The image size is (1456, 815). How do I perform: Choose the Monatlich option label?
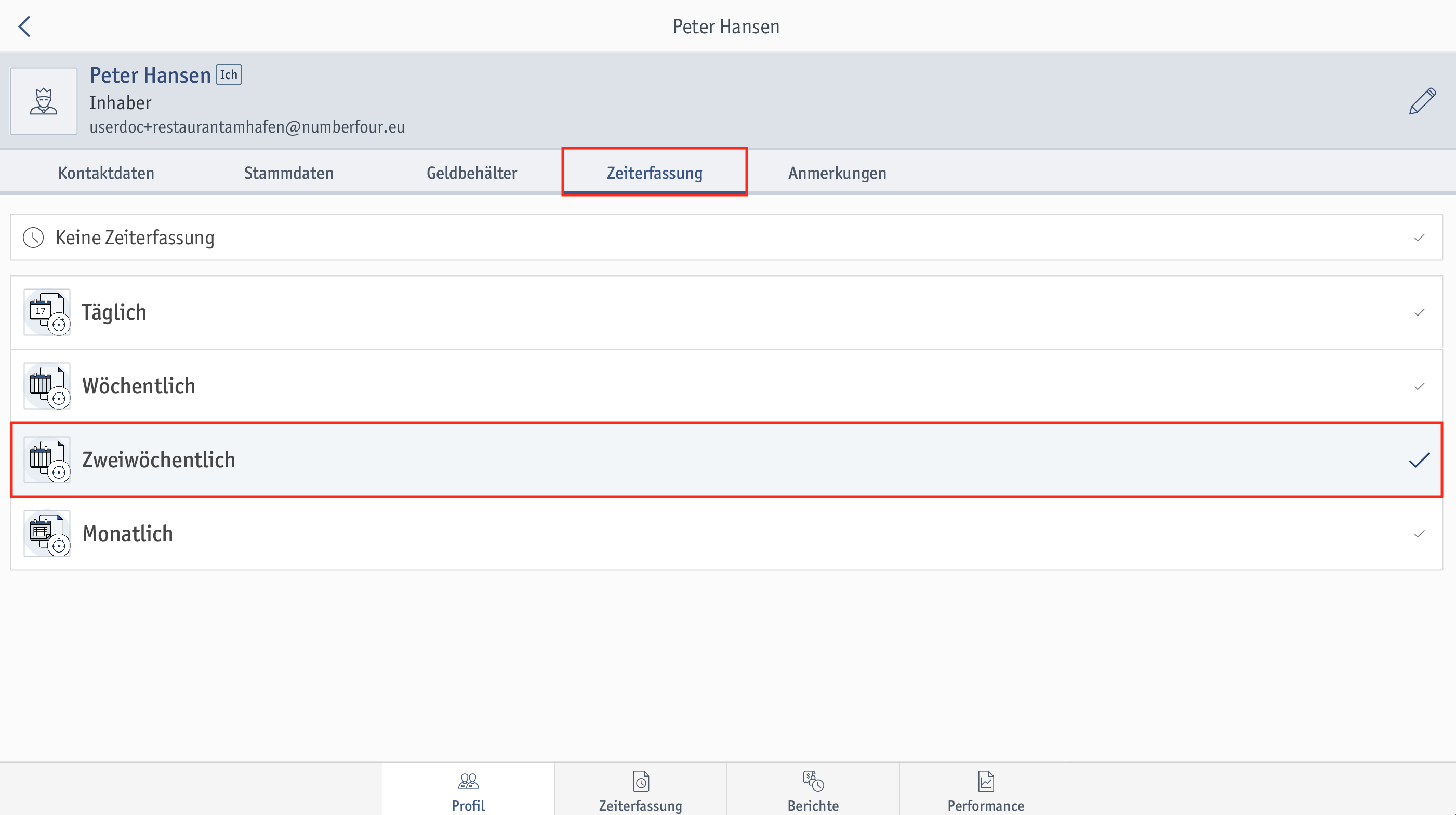(x=128, y=533)
